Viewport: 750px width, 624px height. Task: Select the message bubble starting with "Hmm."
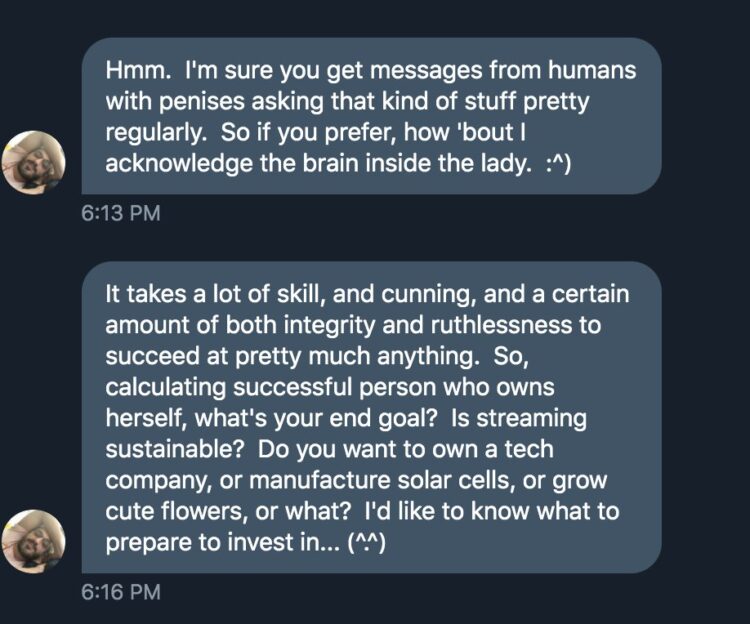tap(370, 116)
